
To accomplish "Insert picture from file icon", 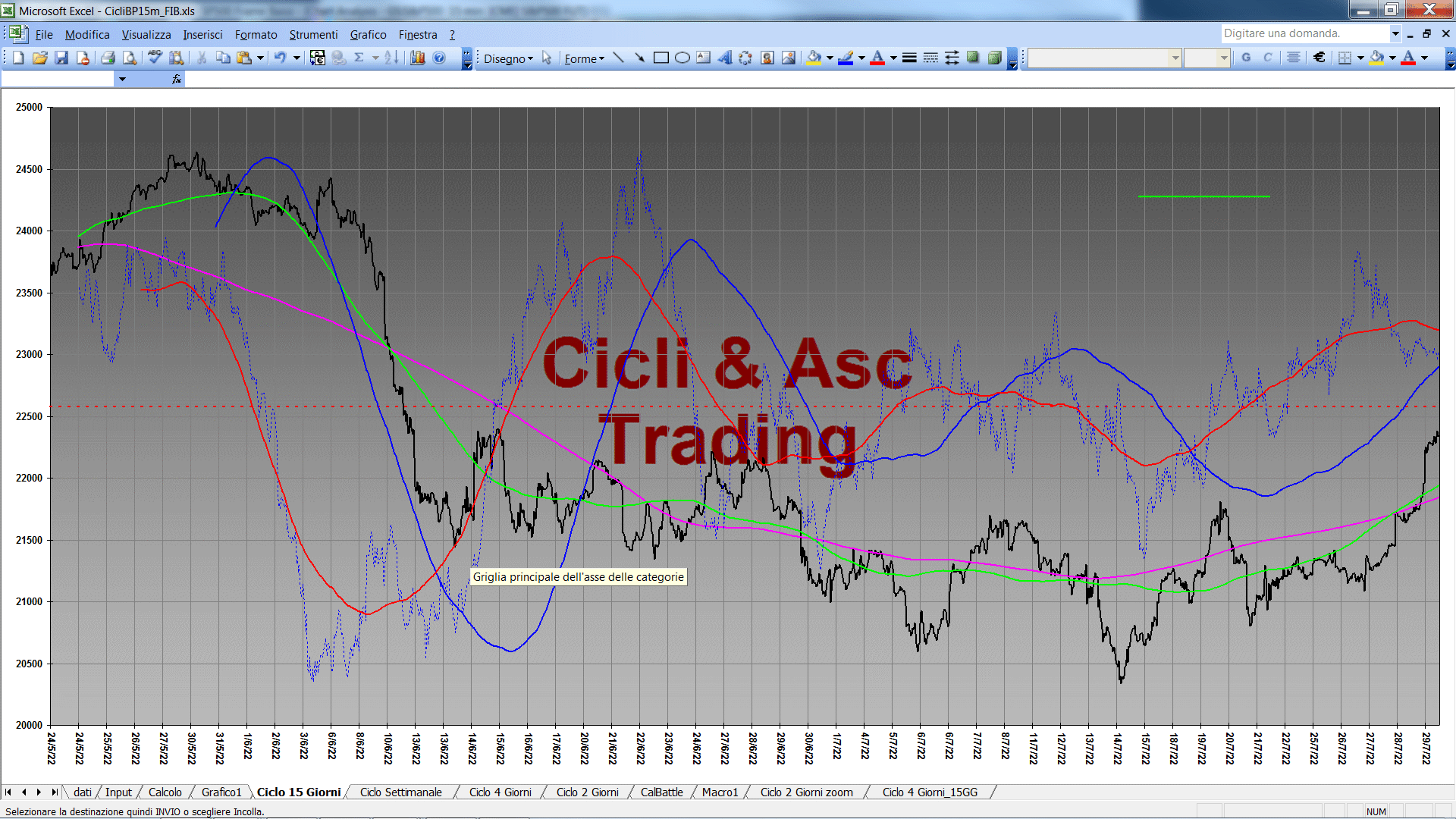I will tap(789, 58).
